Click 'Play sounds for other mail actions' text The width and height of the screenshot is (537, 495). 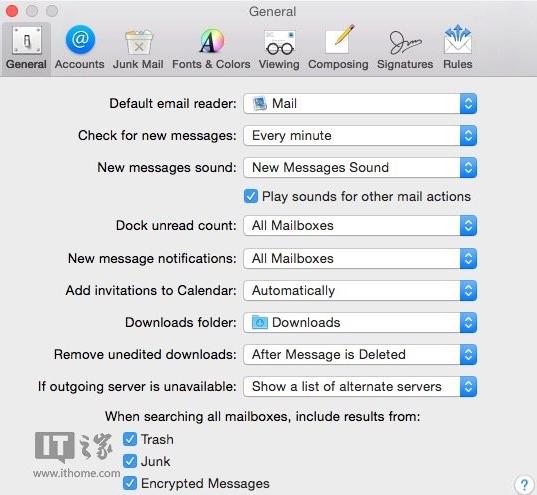click(366, 197)
